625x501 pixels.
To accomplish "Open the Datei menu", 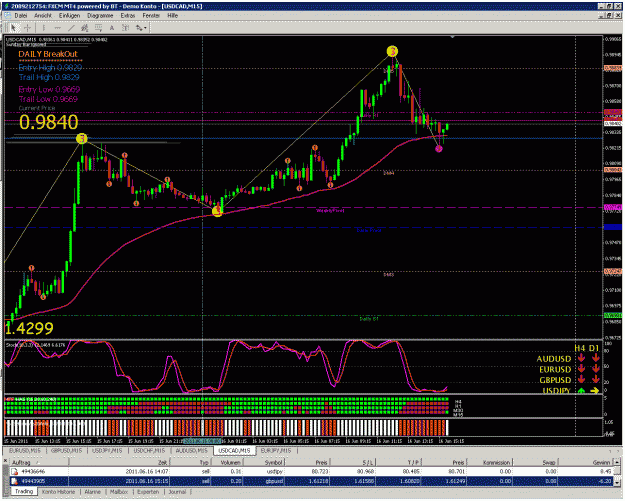I will pos(21,16).
